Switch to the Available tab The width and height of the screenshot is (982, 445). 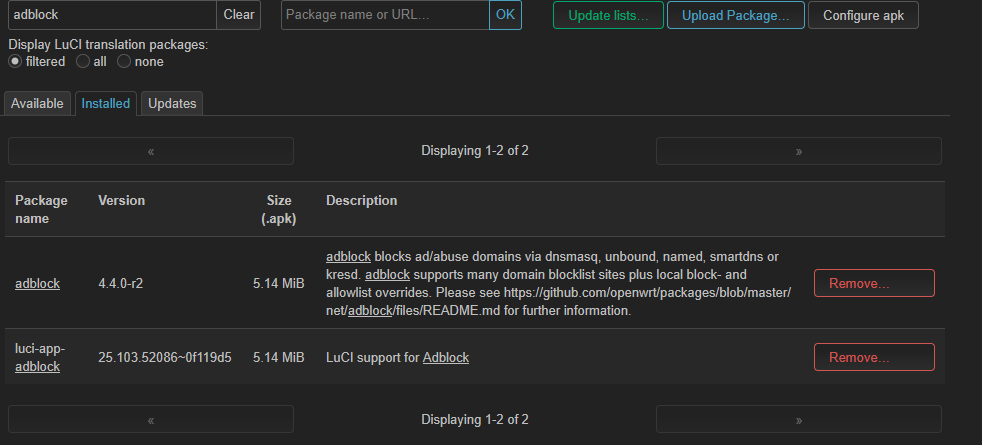[x=37, y=103]
